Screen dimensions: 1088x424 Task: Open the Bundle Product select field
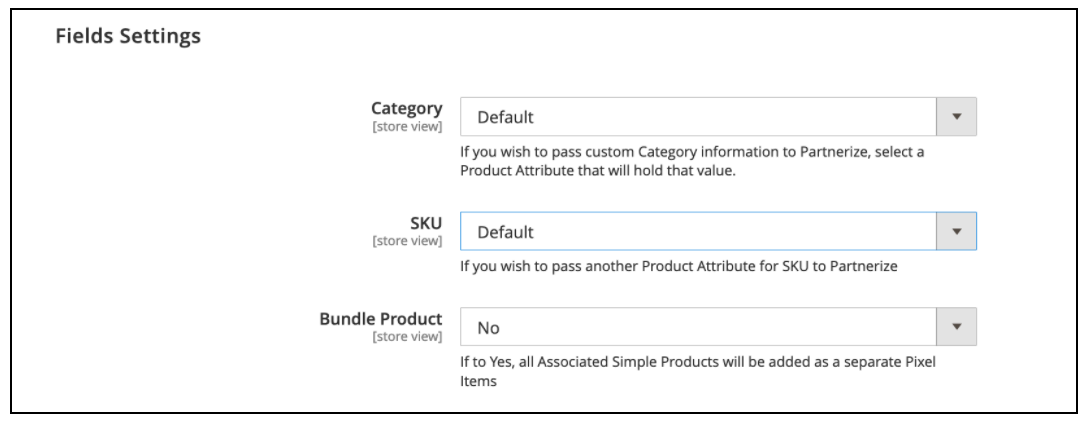pos(718,327)
